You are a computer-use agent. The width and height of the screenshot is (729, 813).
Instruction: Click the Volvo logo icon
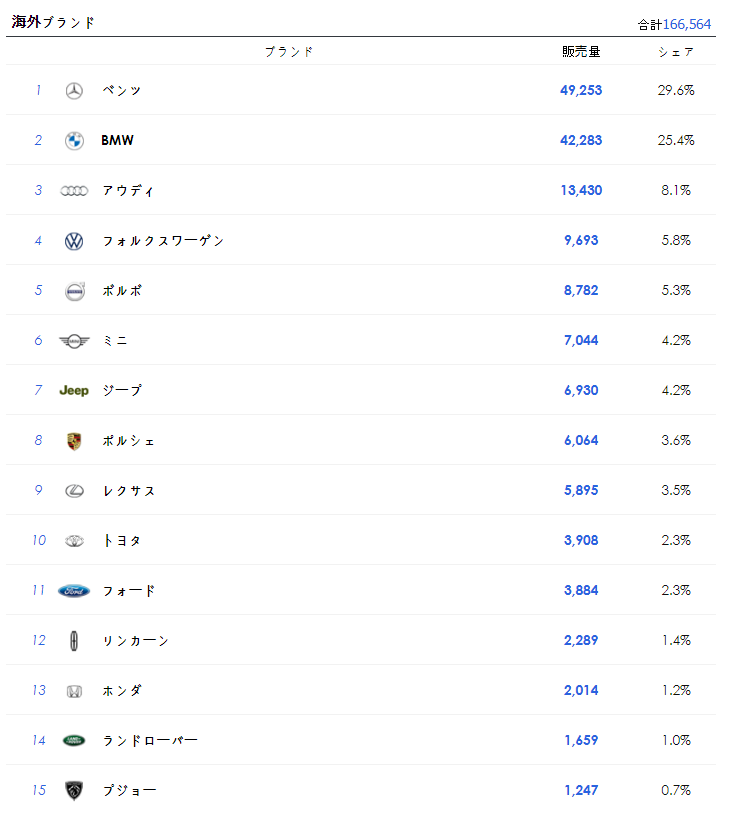(x=74, y=291)
